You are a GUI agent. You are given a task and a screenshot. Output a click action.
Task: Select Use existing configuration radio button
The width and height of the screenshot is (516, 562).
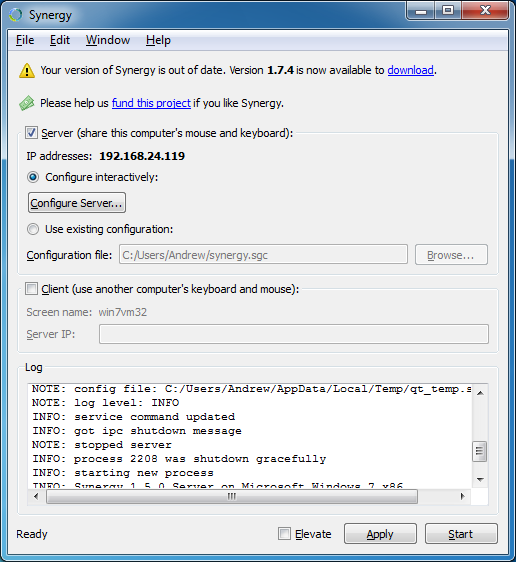[33, 229]
